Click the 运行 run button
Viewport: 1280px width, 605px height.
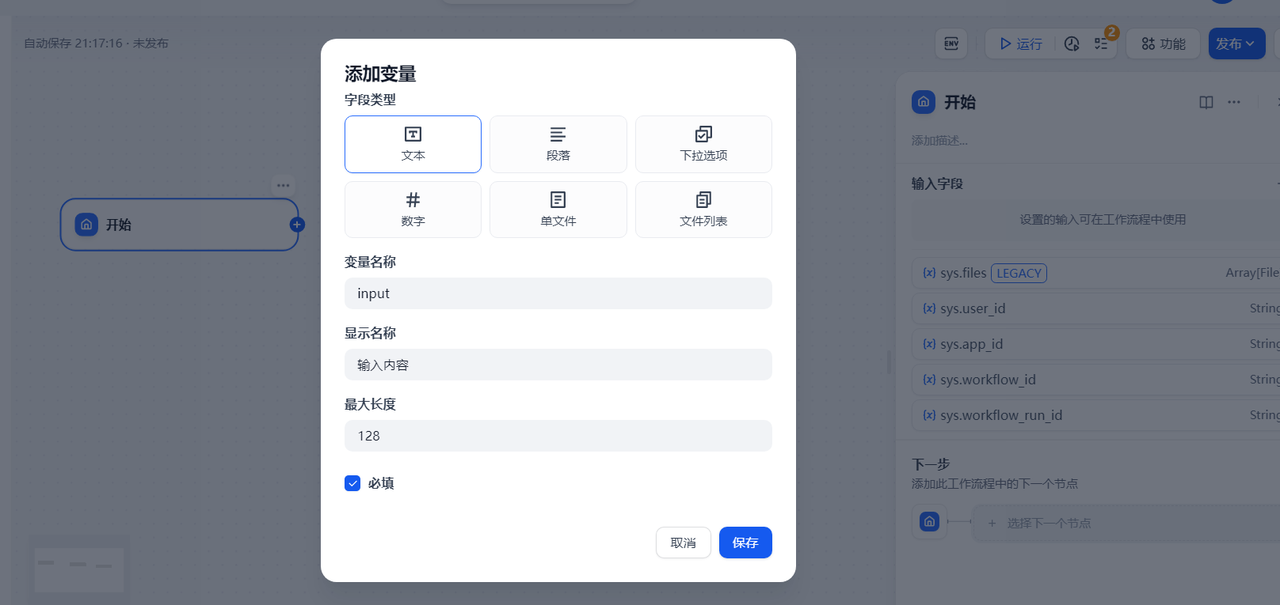[x=1020, y=44]
